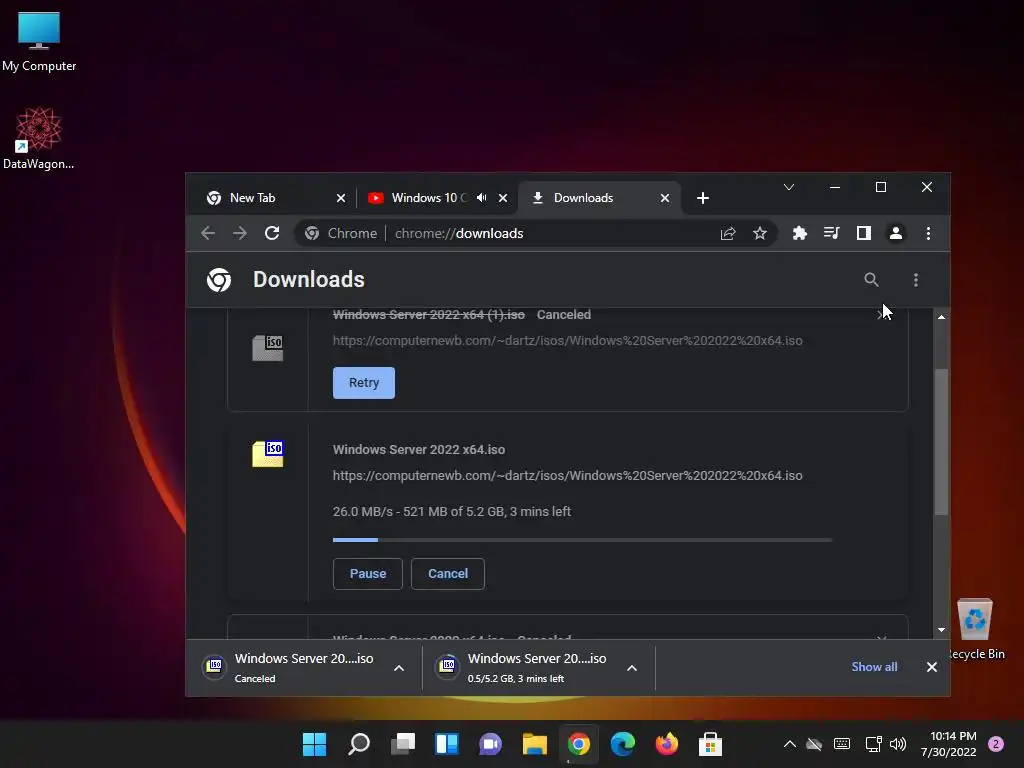Open the volume control in tray
Viewport: 1024px width, 768px height.
[x=898, y=744]
